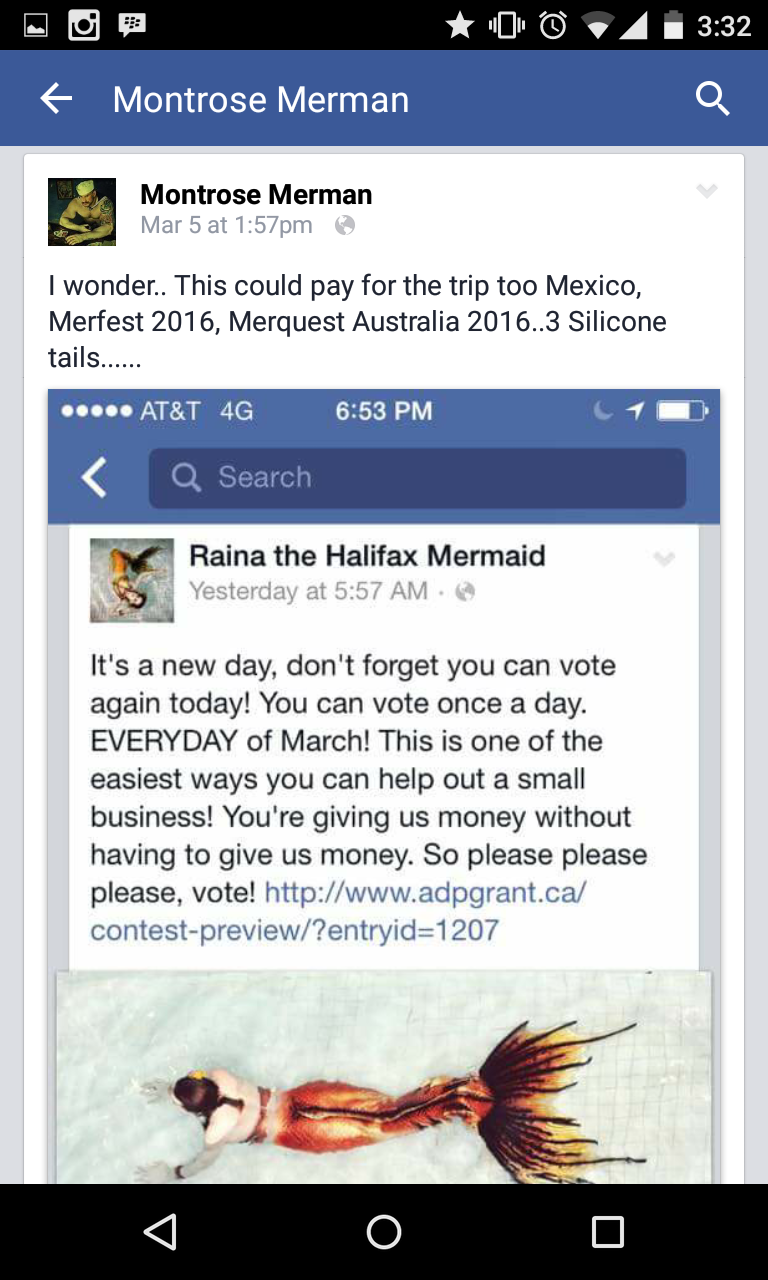768x1280 pixels.
Task: Expand Montrose Merman post options chevron
Action: click(x=707, y=191)
